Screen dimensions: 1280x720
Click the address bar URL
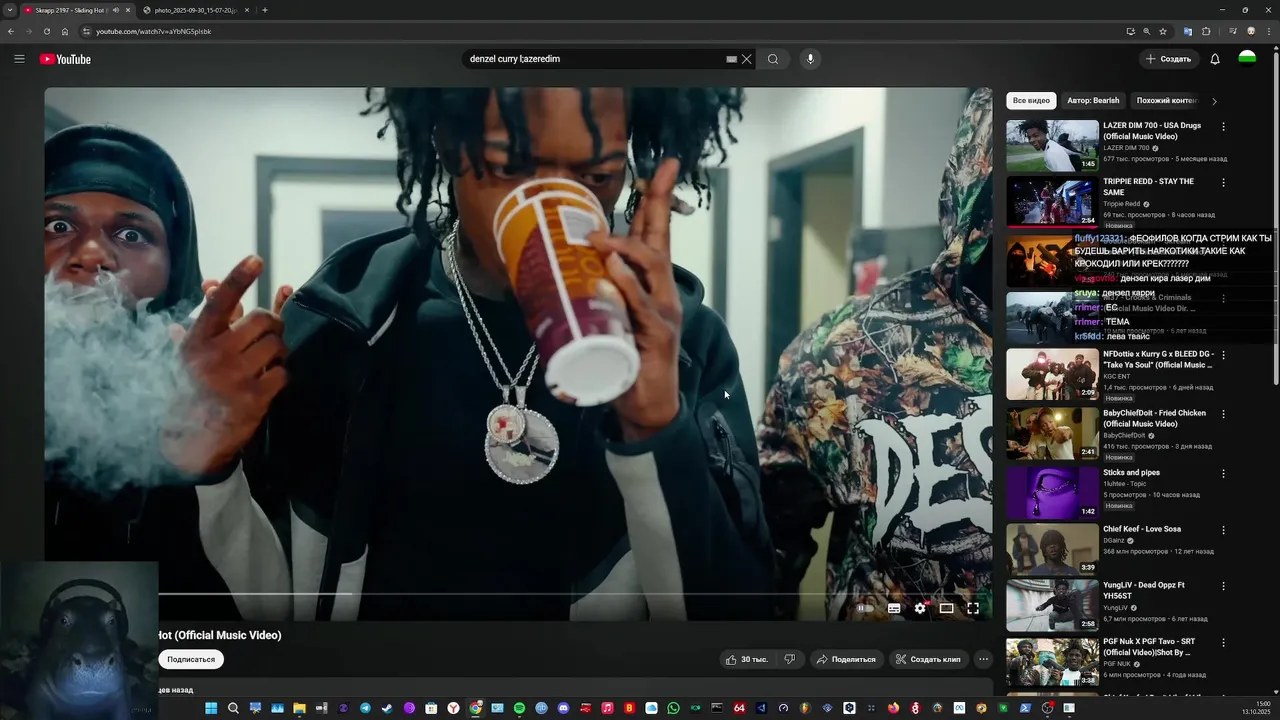(153, 31)
